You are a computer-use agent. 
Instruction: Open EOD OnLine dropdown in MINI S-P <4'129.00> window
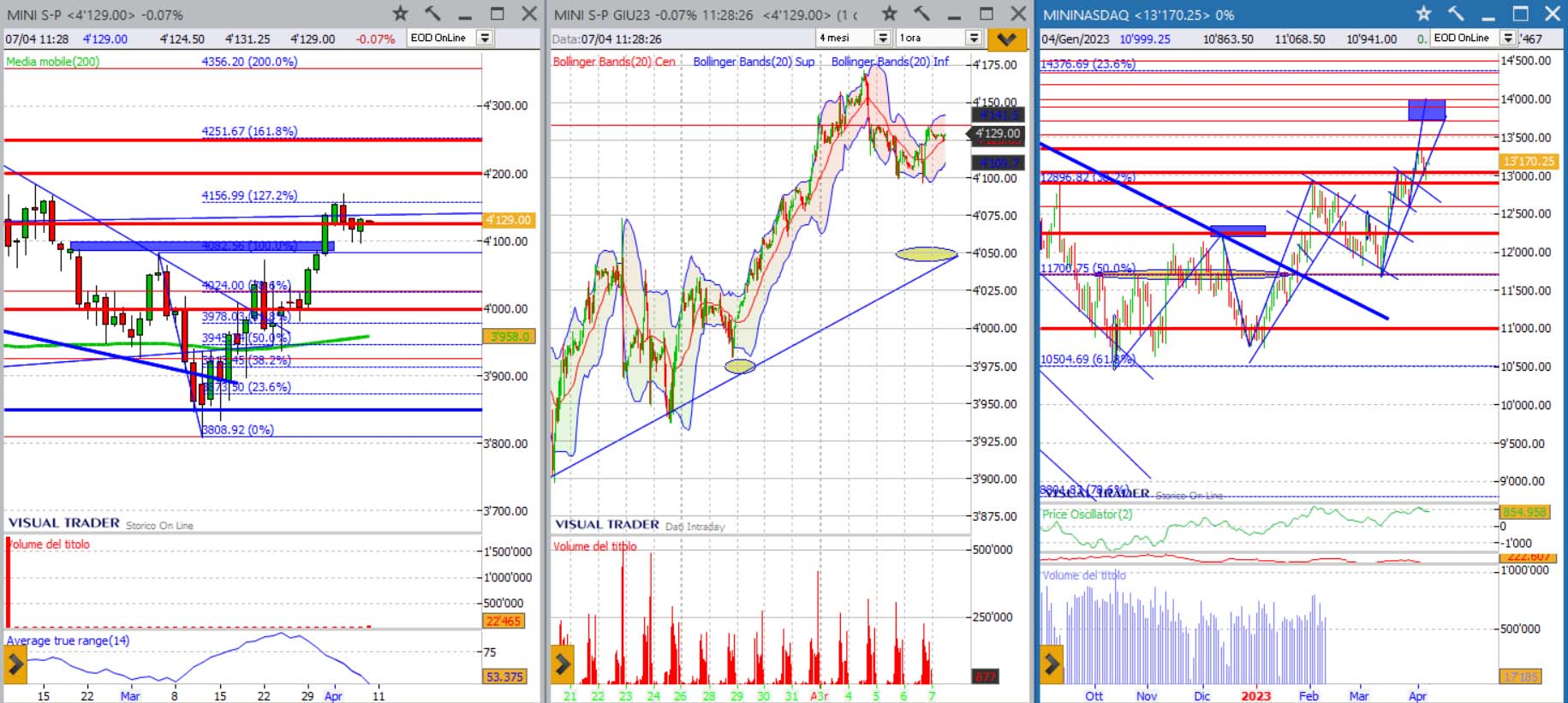coord(485,38)
